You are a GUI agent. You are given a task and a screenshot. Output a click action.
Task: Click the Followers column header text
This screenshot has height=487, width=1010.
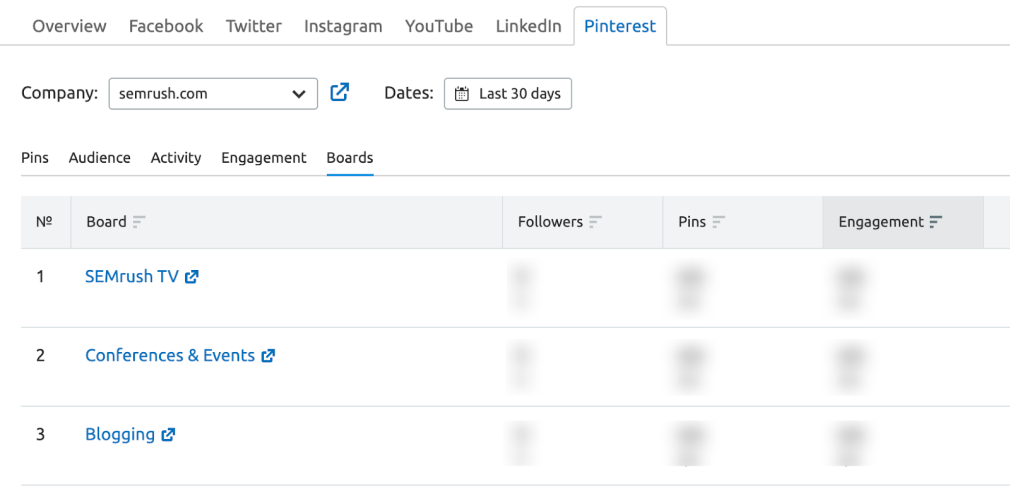(x=550, y=222)
